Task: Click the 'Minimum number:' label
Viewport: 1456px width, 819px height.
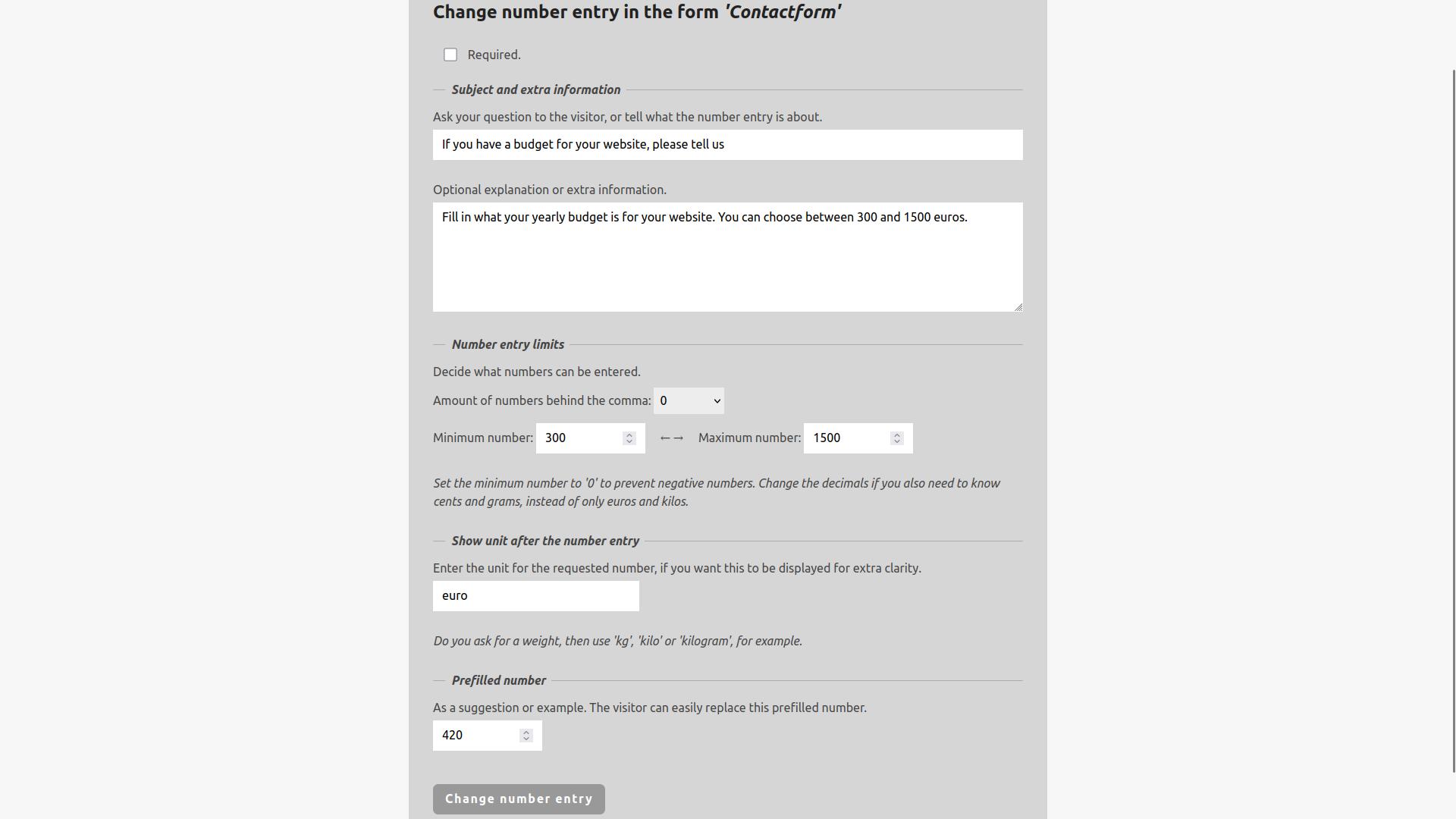Action: [483, 438]
